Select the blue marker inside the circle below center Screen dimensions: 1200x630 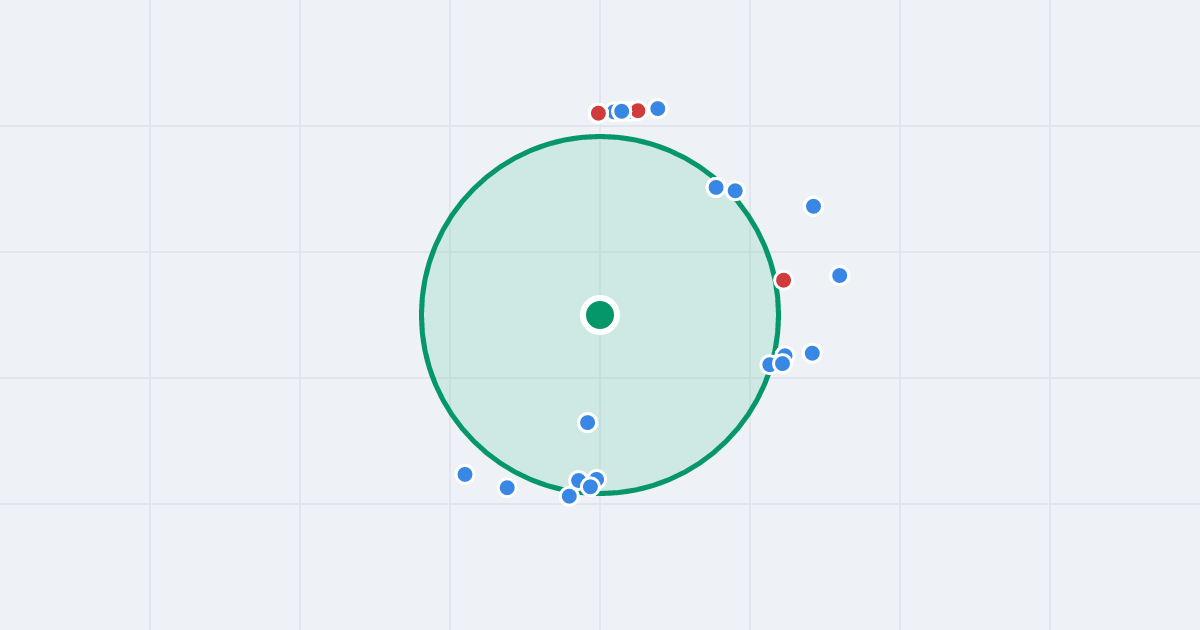(x=587, y=422)
